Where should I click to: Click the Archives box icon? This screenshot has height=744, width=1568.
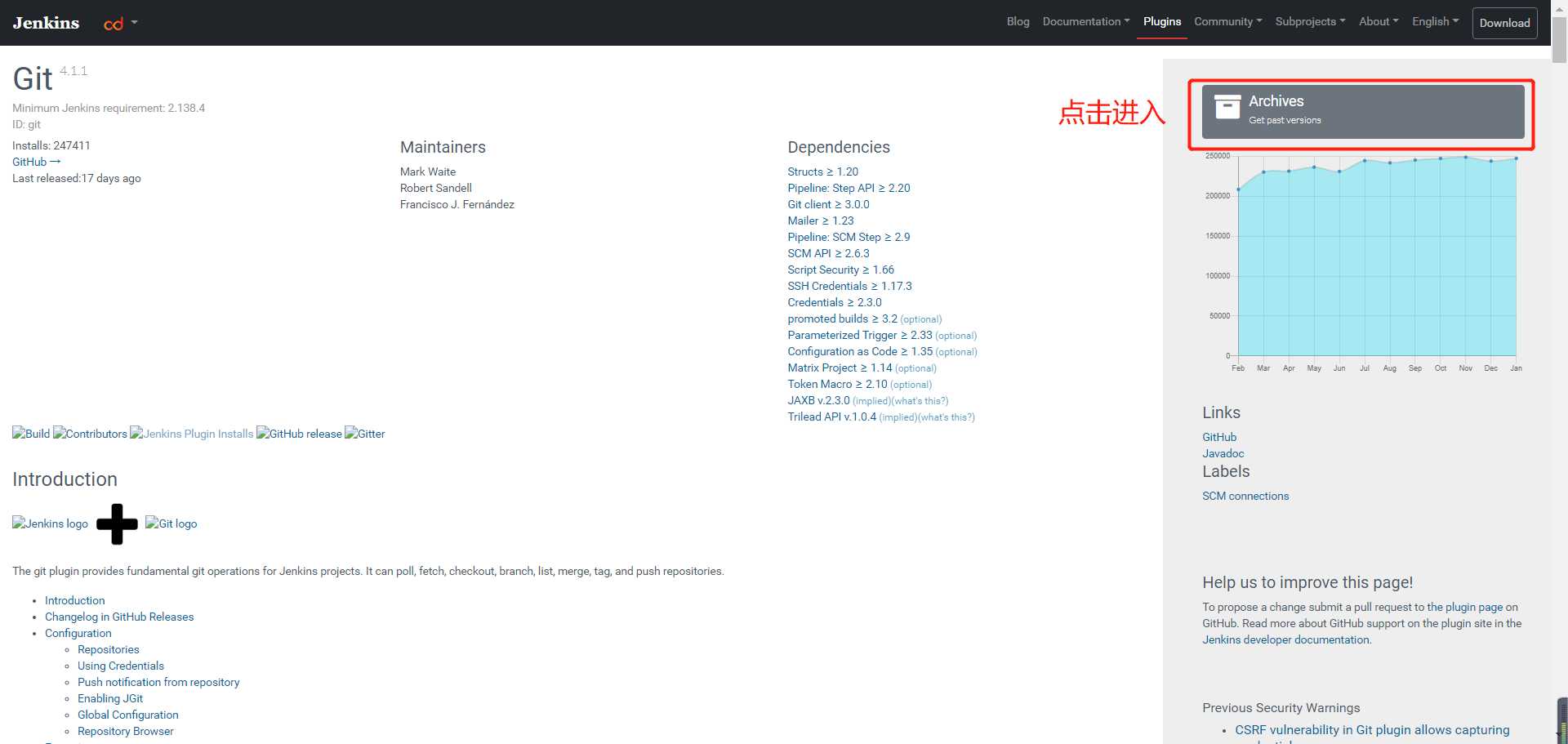1227,107
